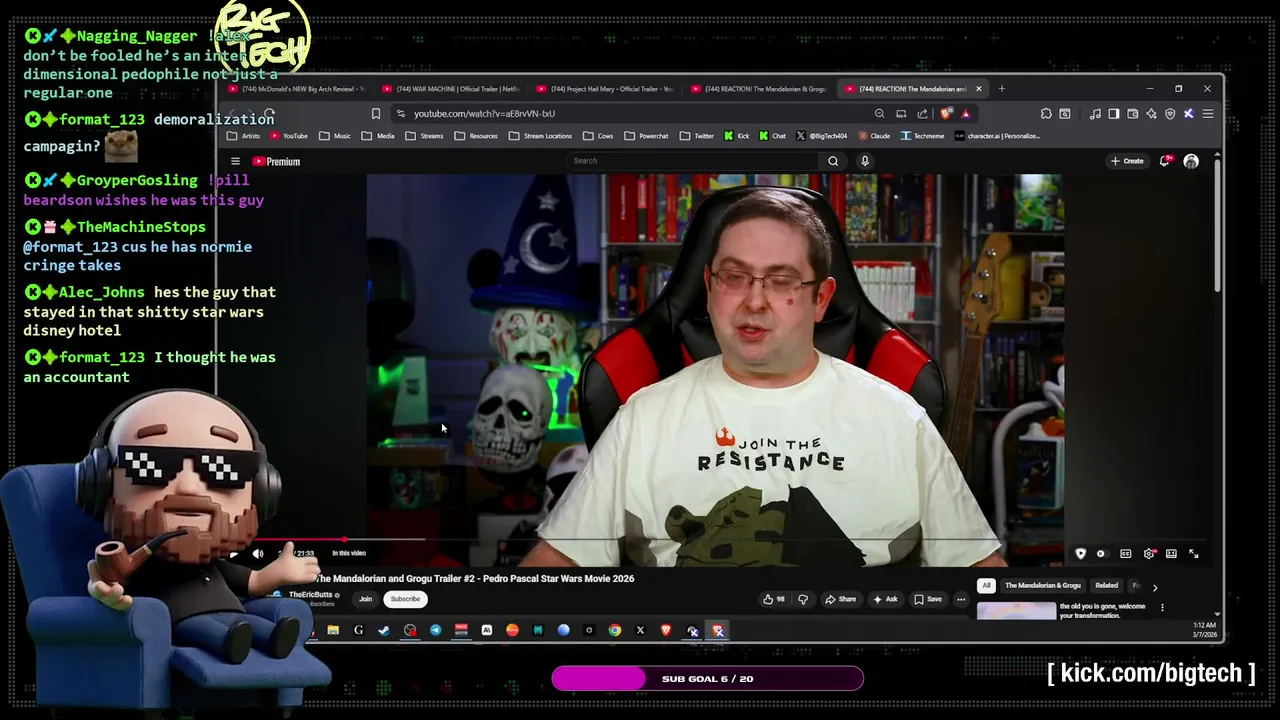Open the Twitter bookmarks folder
The width and height of the screenshot is (1280, 720).
[697, 136]
